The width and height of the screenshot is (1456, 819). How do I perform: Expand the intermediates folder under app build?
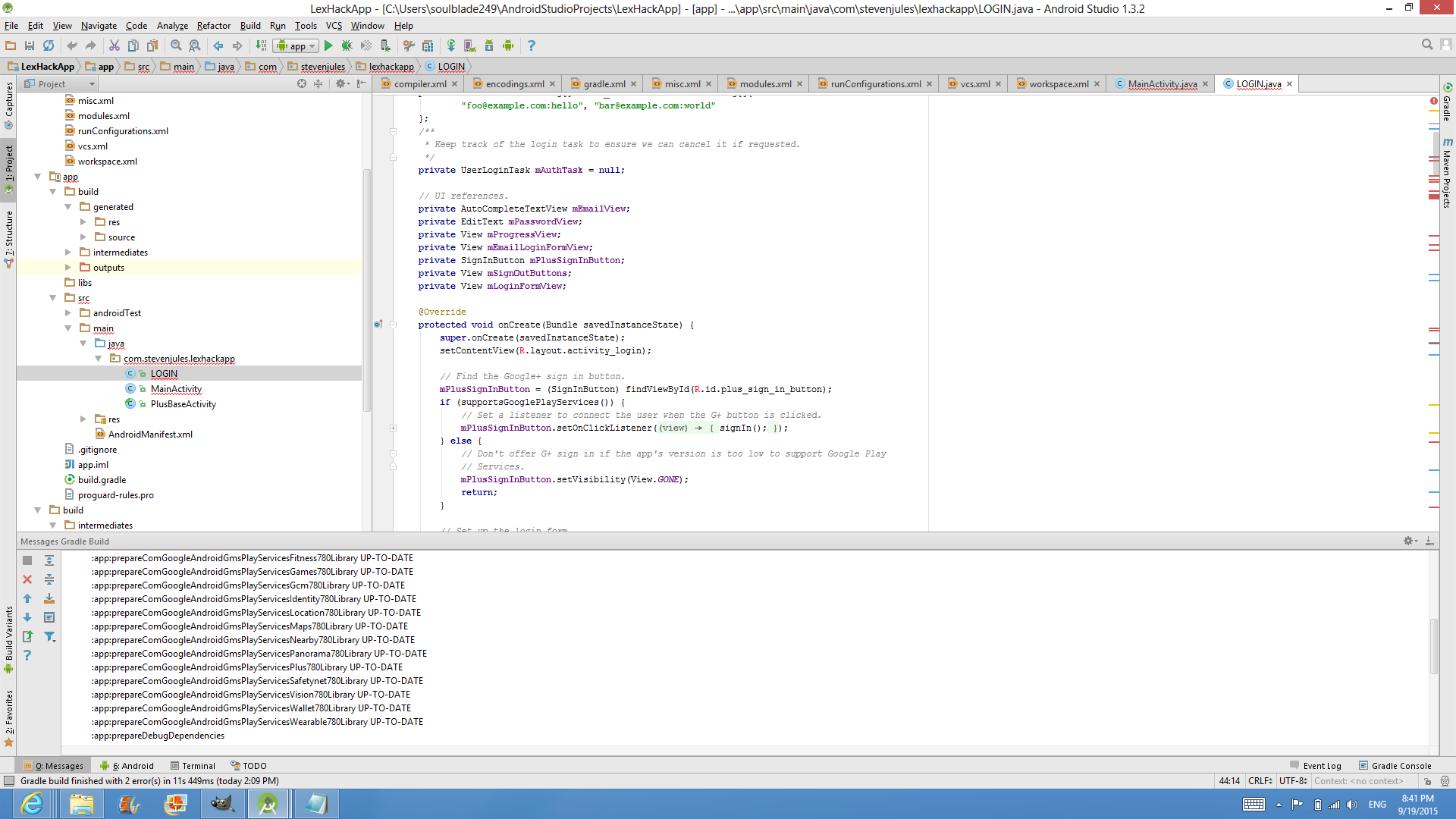click(68, 253)
